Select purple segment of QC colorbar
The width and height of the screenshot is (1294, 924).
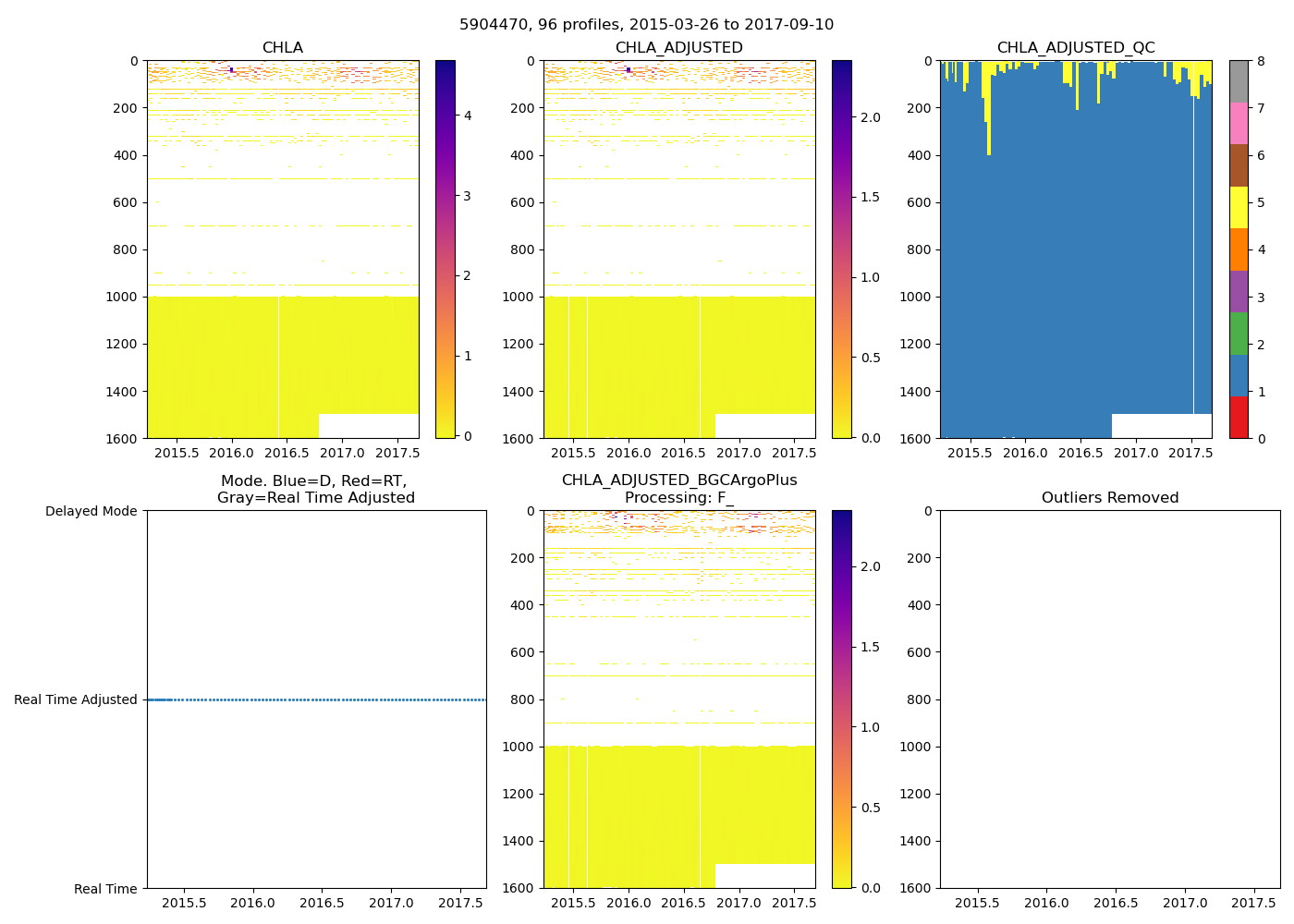[x=1239, y=291]
